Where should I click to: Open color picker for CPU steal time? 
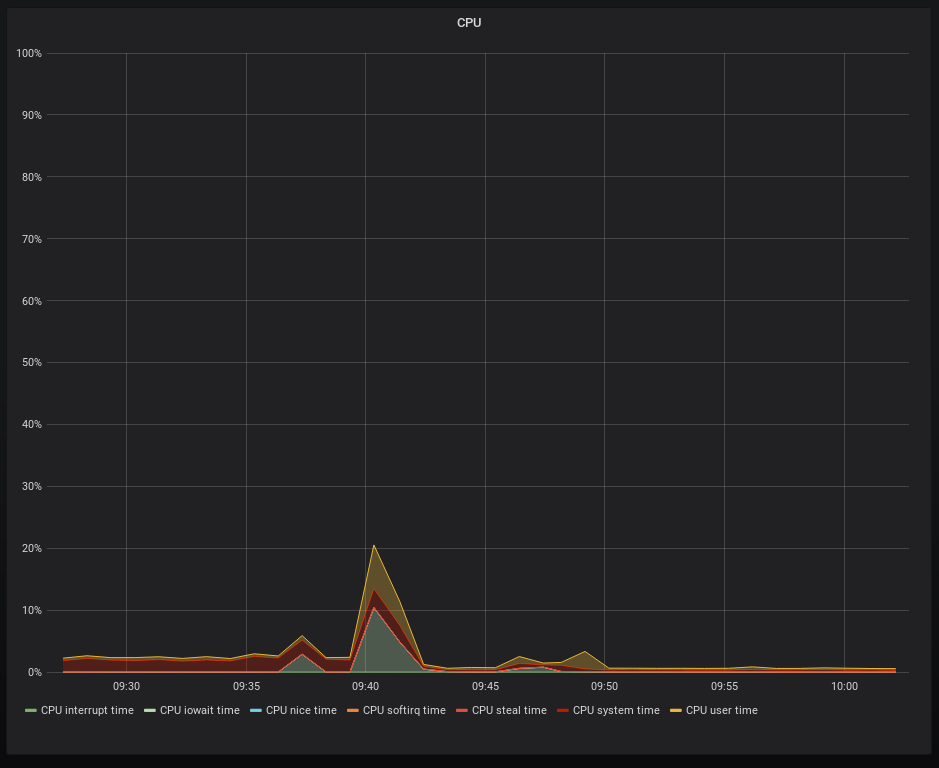(x=462, y=710)
